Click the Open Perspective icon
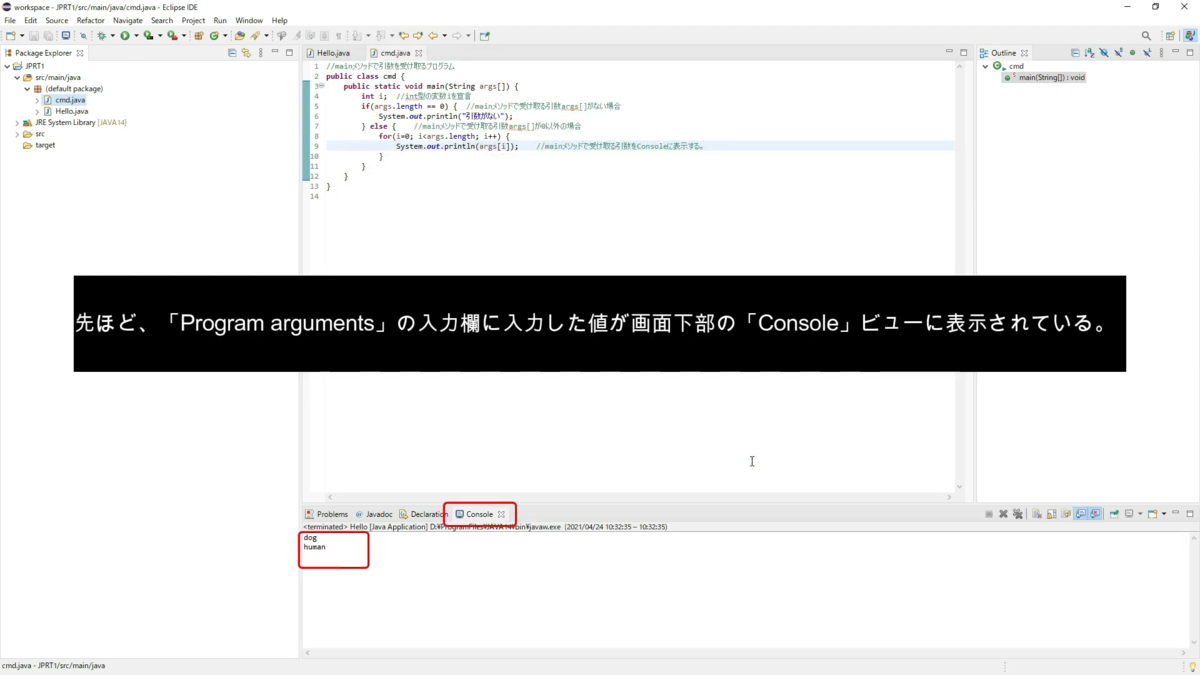 point(1170,36)
